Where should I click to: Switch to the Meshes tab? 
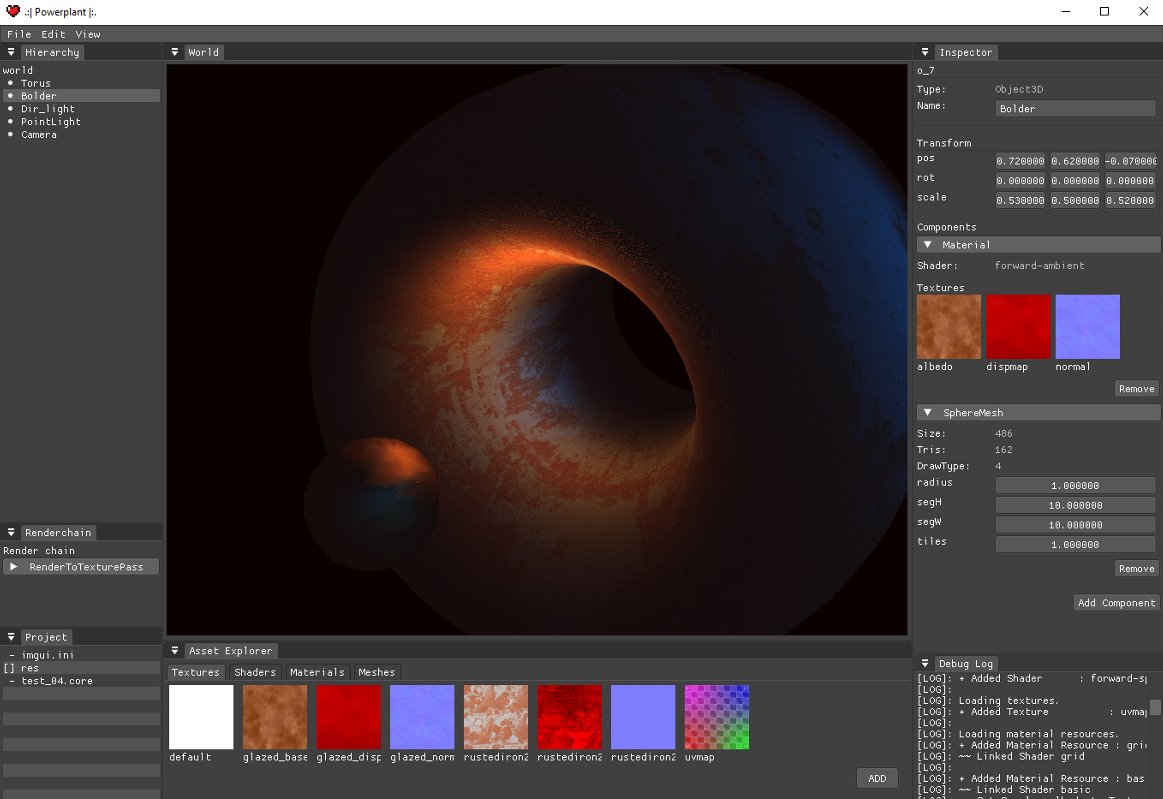377,672
